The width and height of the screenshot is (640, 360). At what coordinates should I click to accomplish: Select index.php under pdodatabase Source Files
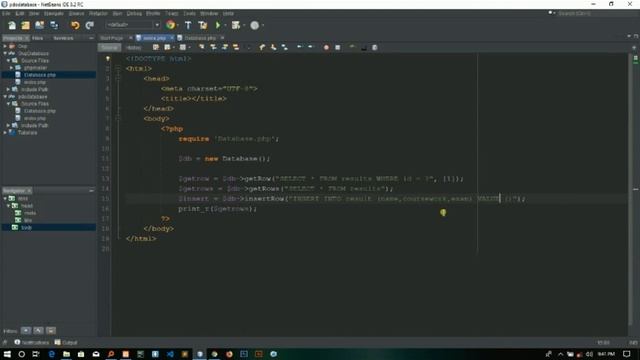coord(35,118)
